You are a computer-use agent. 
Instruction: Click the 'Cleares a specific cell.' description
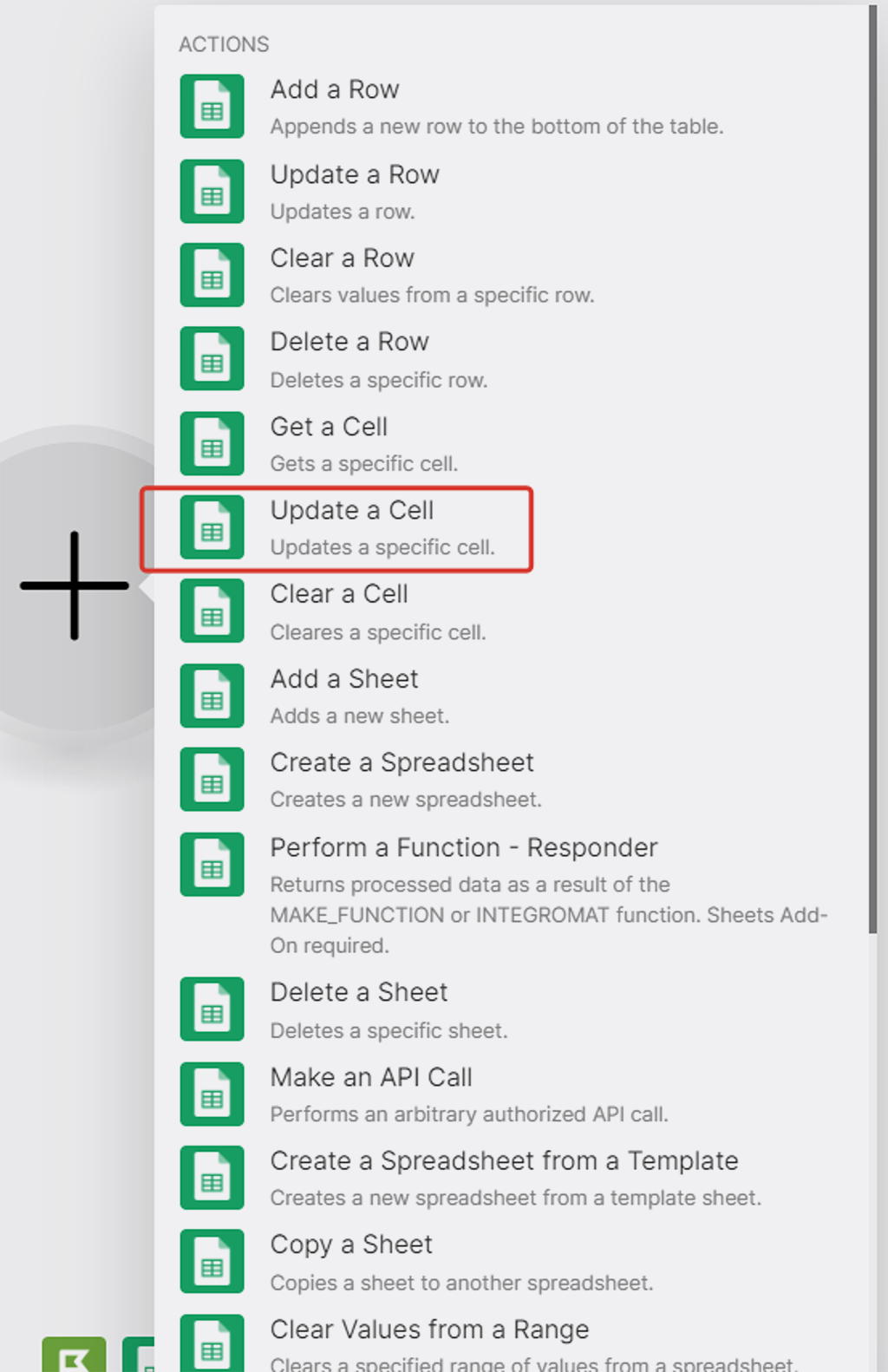tap(378, 632)
